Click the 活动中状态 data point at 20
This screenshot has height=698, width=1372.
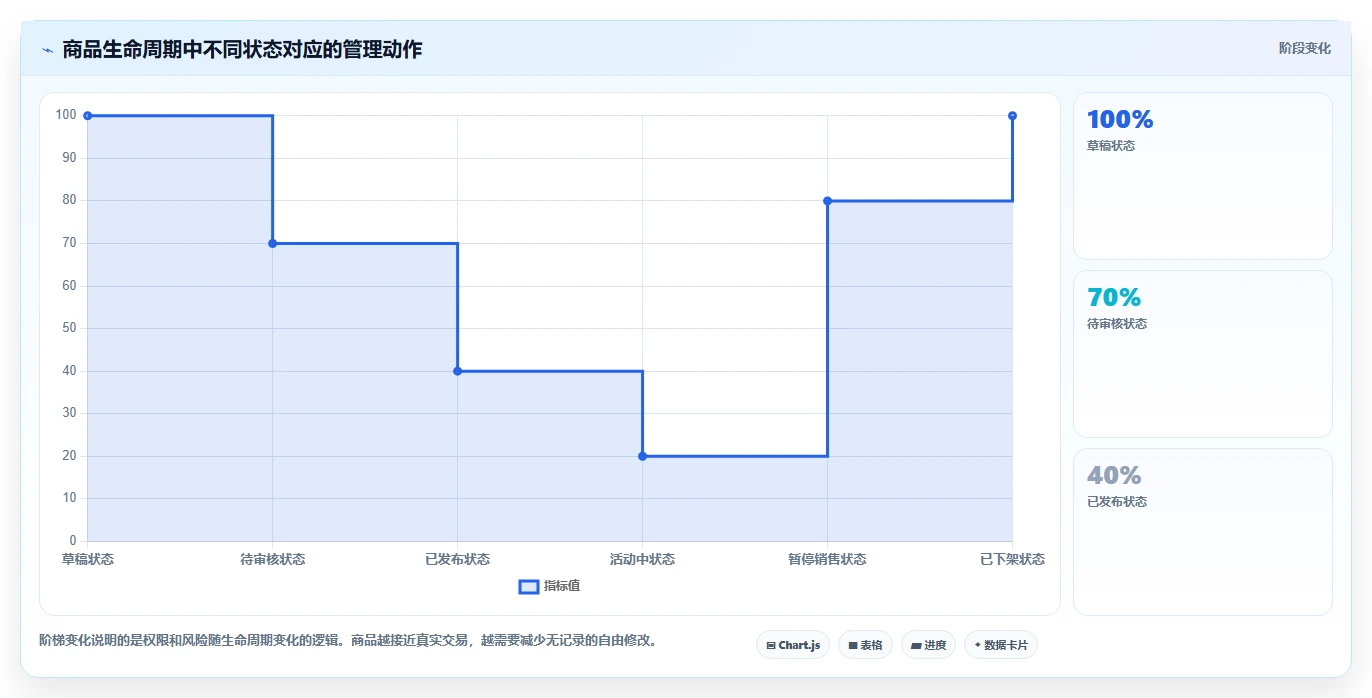tap(642, 456)
